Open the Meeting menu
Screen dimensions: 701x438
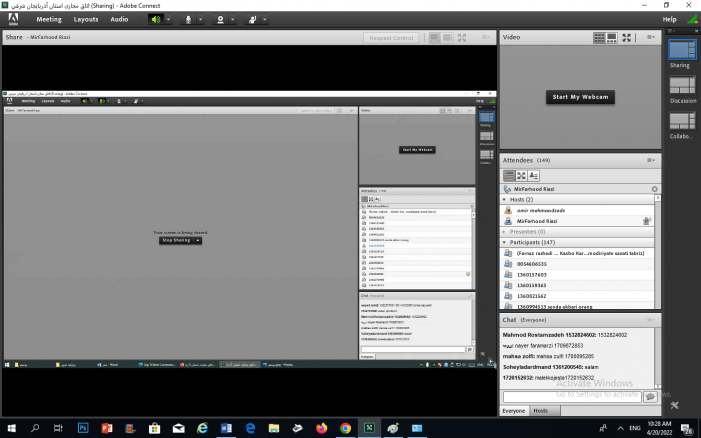coord(49,19)
